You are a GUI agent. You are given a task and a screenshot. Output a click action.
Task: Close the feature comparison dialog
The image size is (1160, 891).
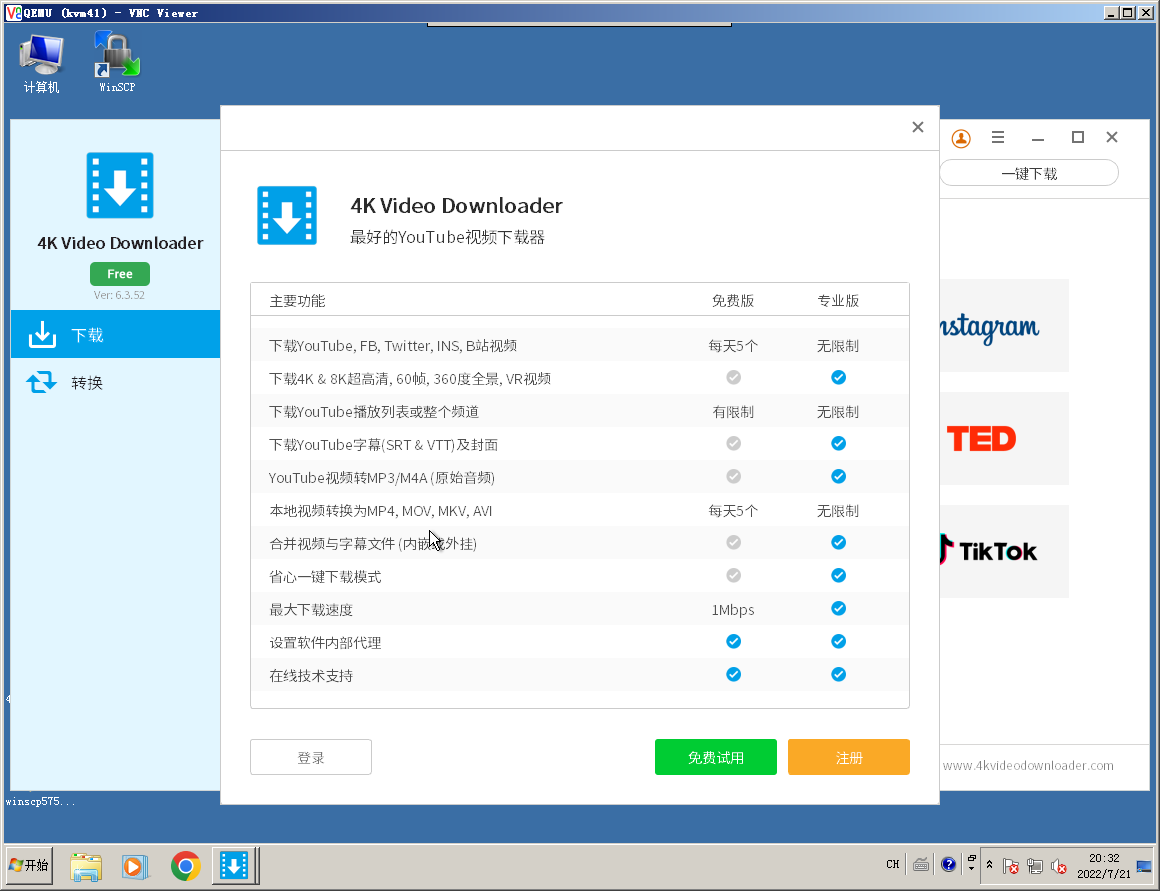click(918, 127)
